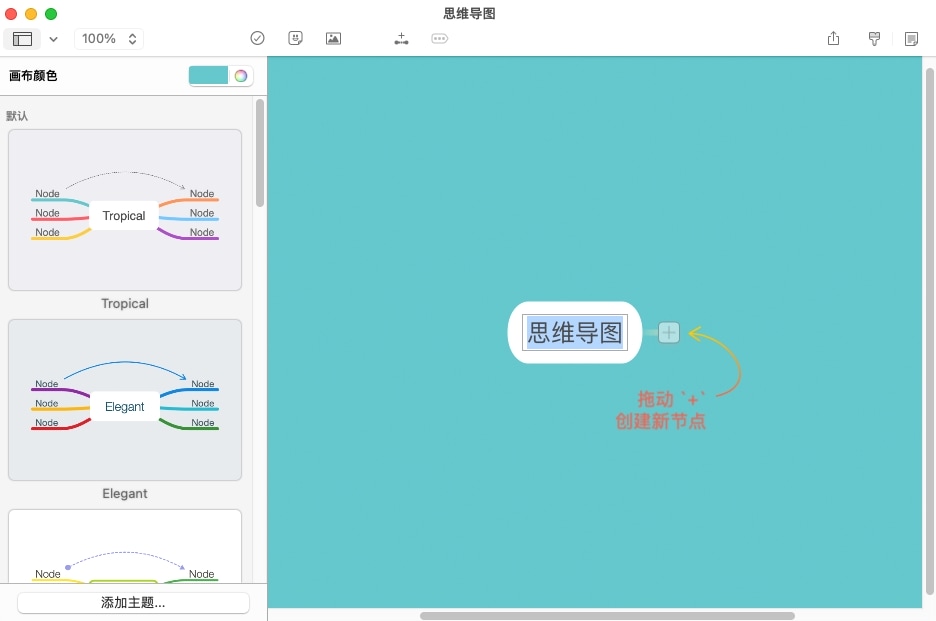Open the format paintbrush style icon

click(x=874, y=39)
